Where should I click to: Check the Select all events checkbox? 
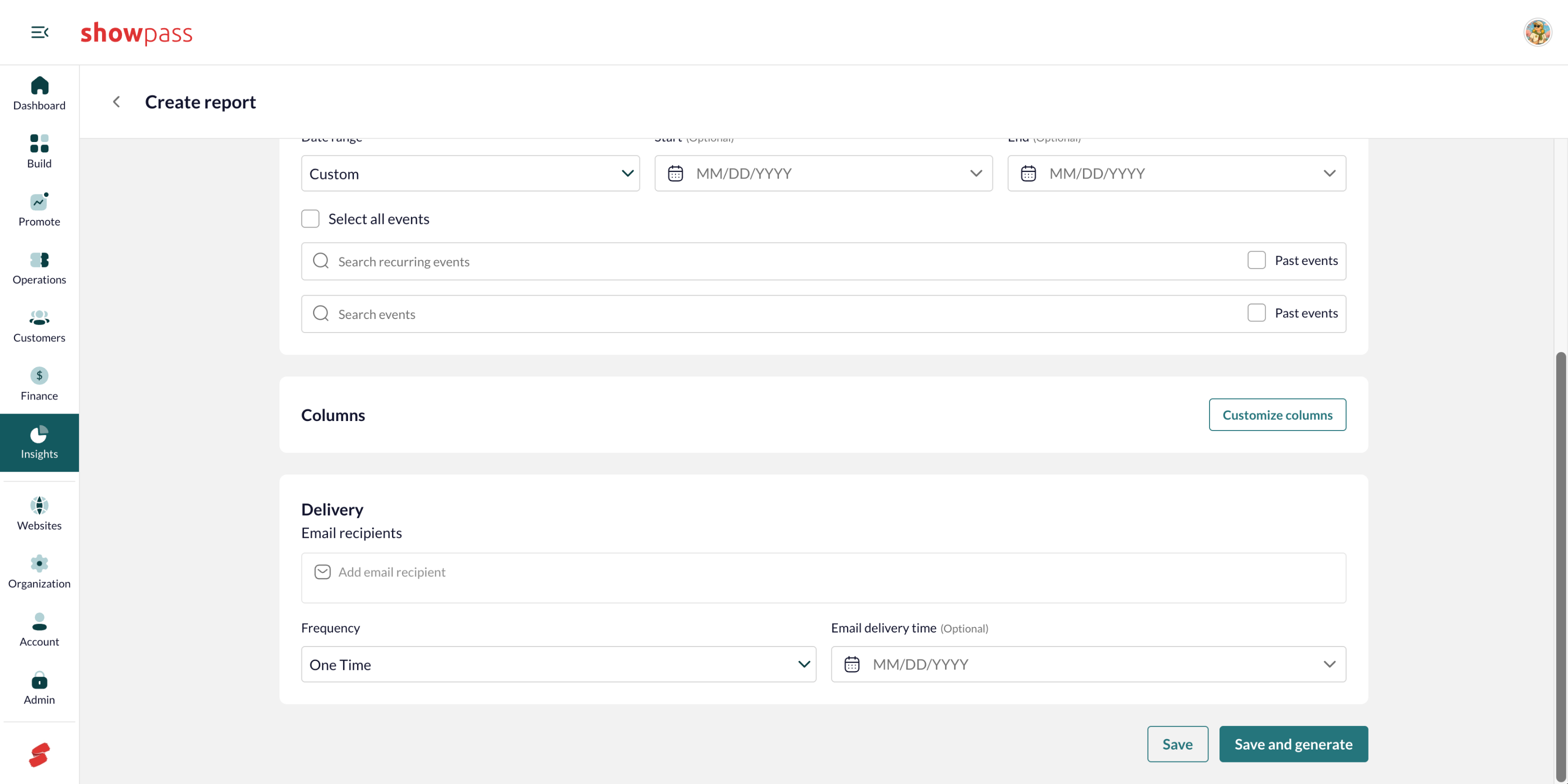point(310,218)
